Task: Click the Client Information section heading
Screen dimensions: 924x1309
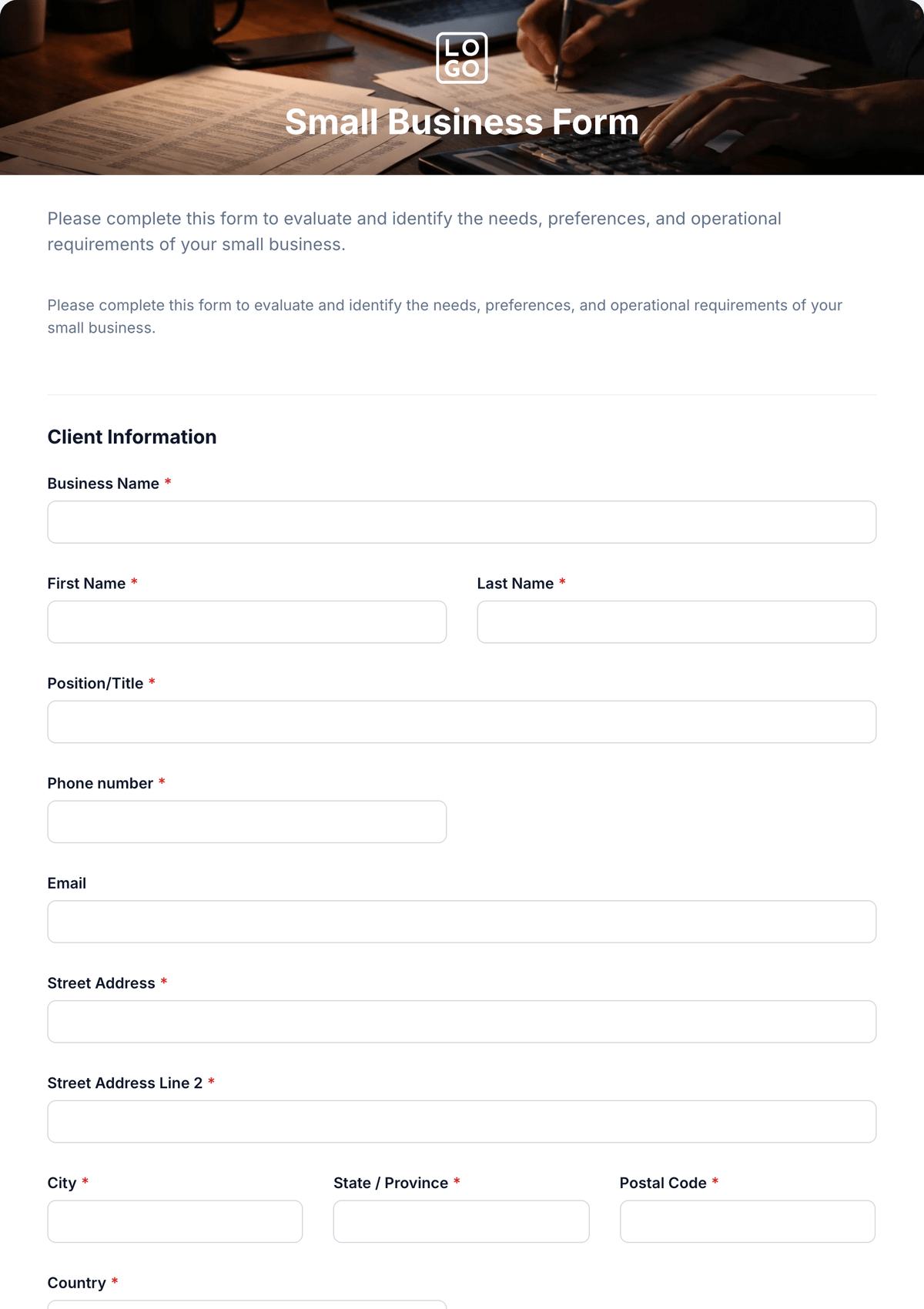Action: click(132, 437)
